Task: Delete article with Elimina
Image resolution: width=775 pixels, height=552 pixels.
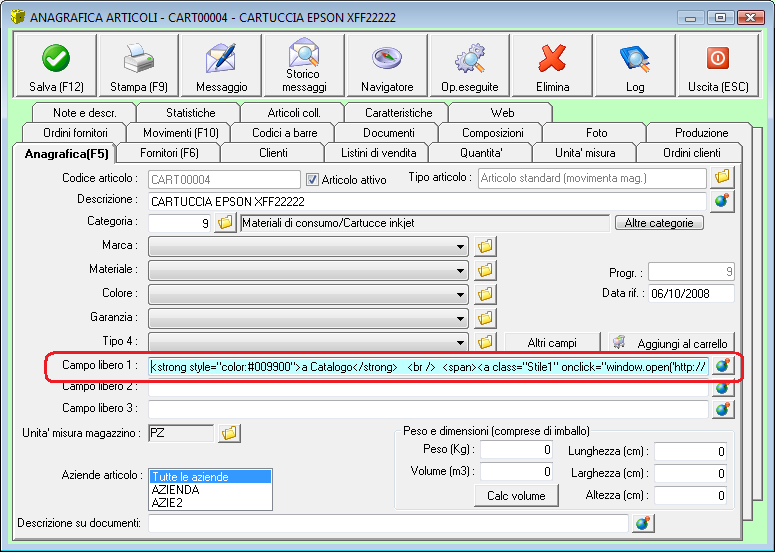Action: tap(552, 65)
